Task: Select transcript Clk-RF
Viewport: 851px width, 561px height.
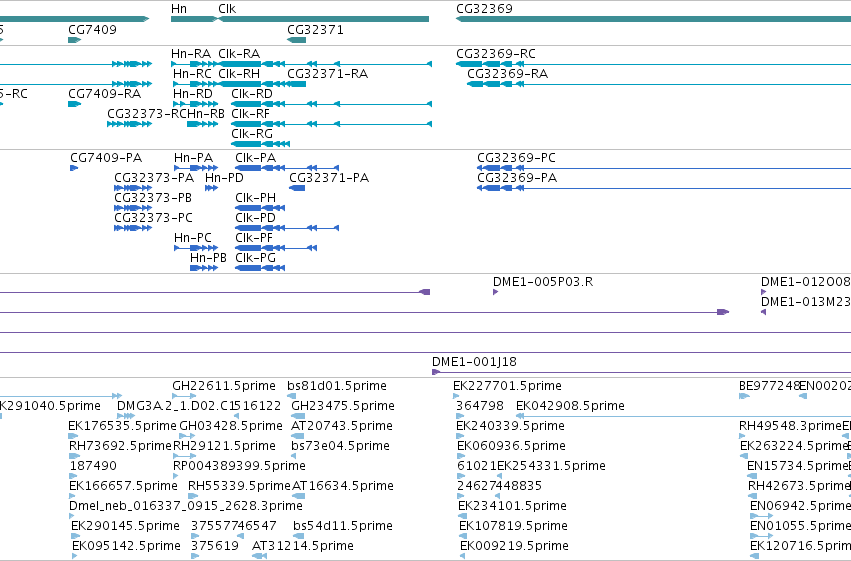Action: (250, 114)
